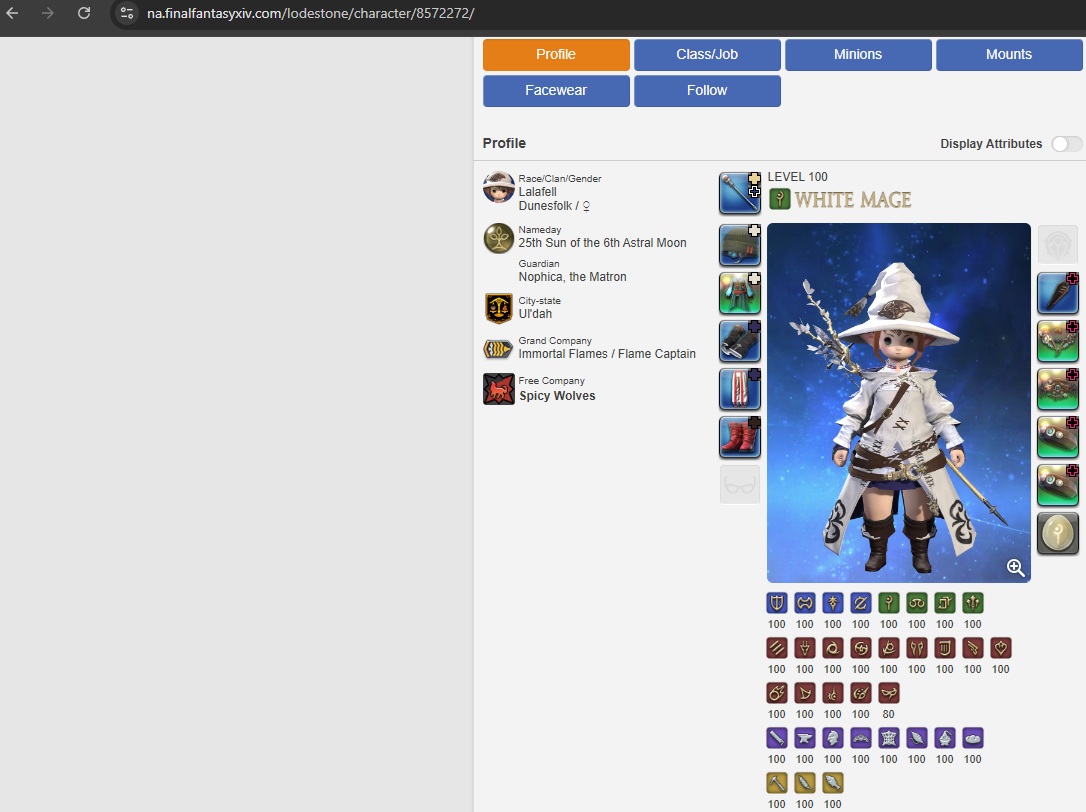Click the legs gear slot icon
The height and width of the screenshot is (812, 1086).
tap(740, 389)
